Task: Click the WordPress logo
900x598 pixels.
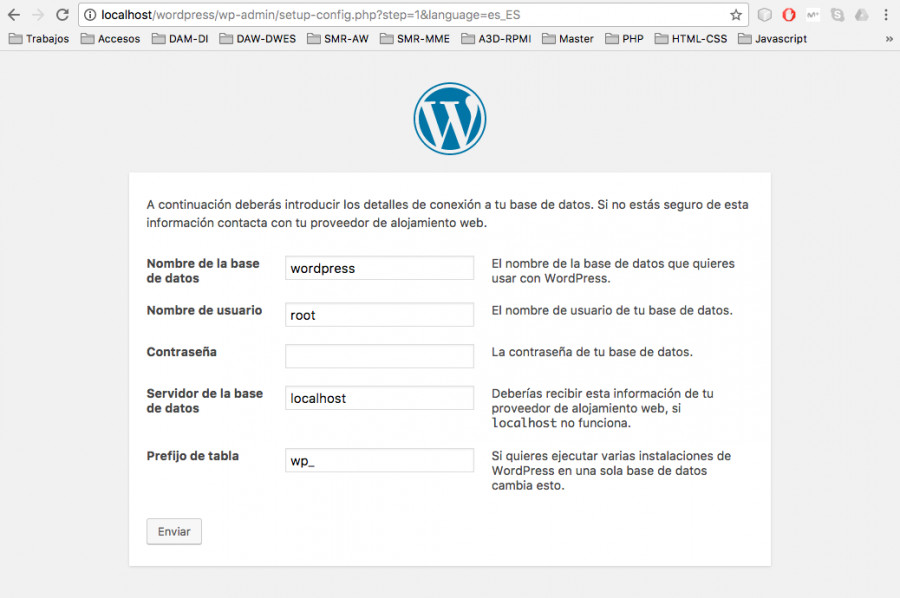Action: point(449,119)
